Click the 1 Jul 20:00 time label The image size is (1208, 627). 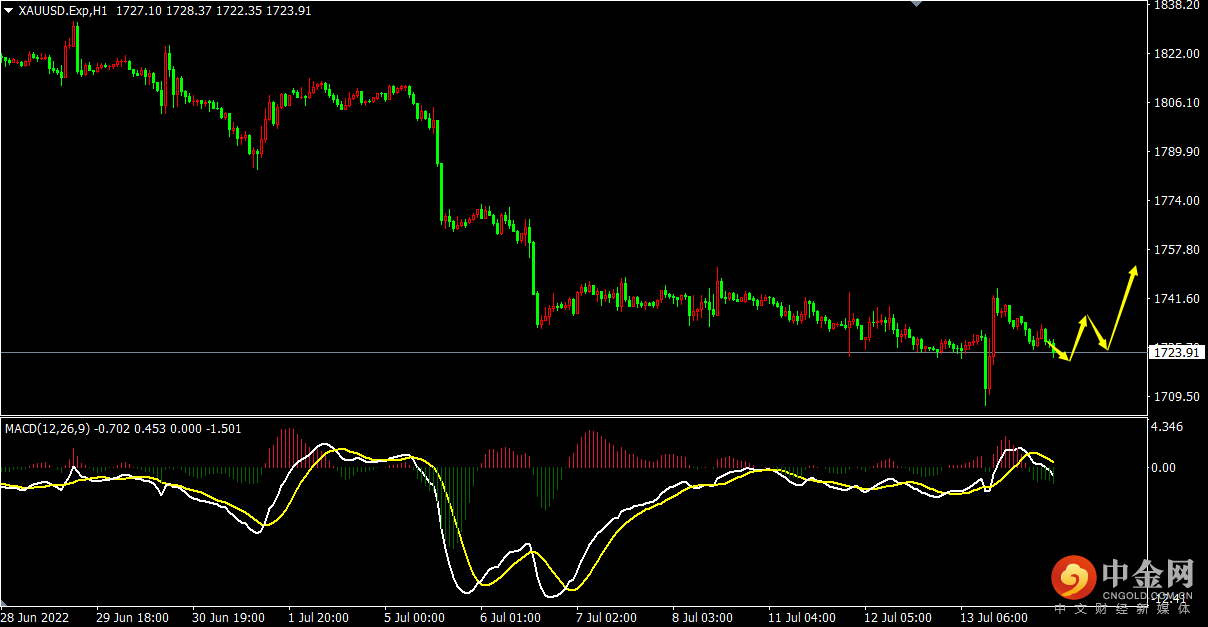click(318, 618)
